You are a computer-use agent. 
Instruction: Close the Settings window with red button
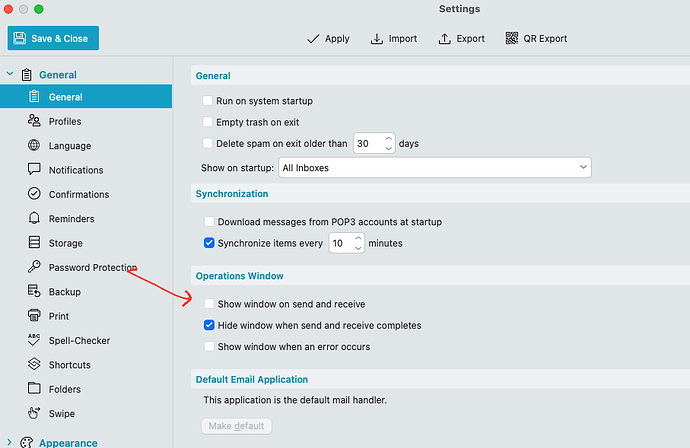[8, 9]
